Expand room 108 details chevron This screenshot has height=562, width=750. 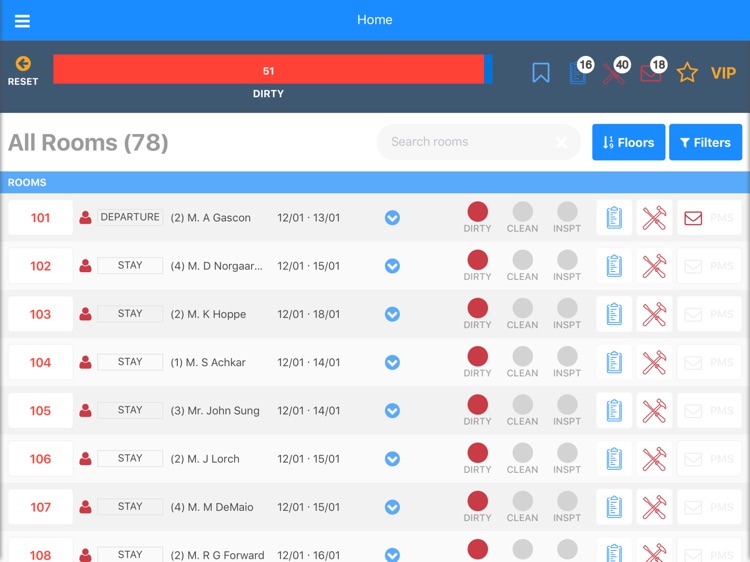click(x=392, y=555)
